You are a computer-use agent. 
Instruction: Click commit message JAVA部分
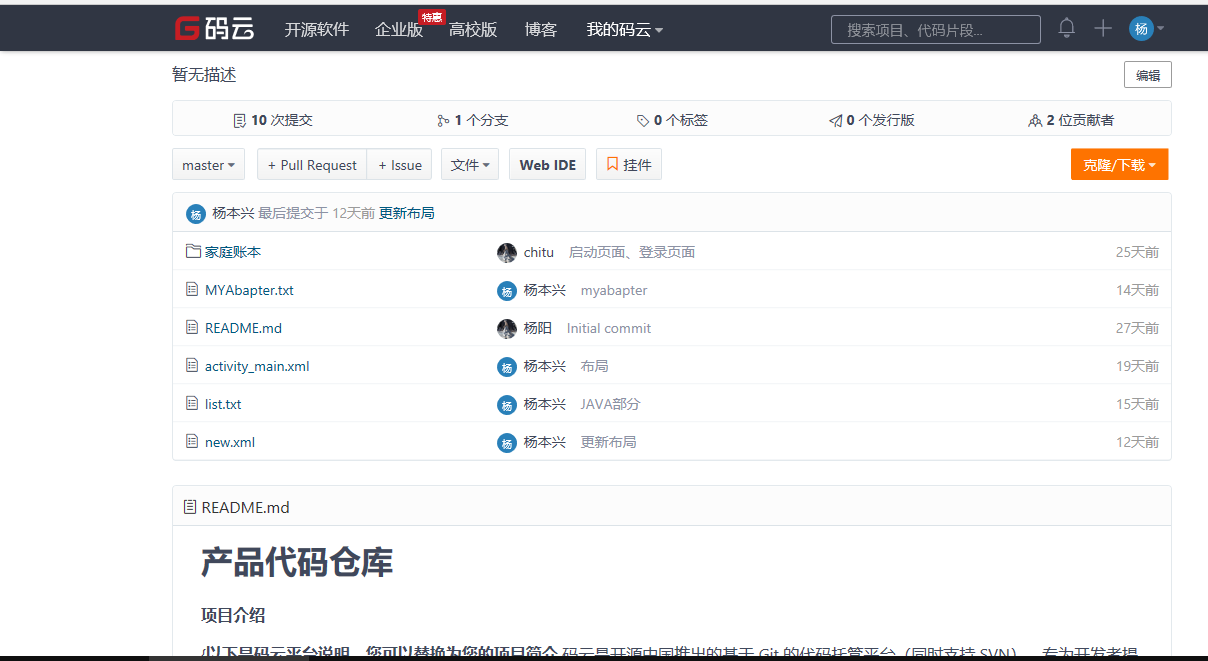click(610, 404)
